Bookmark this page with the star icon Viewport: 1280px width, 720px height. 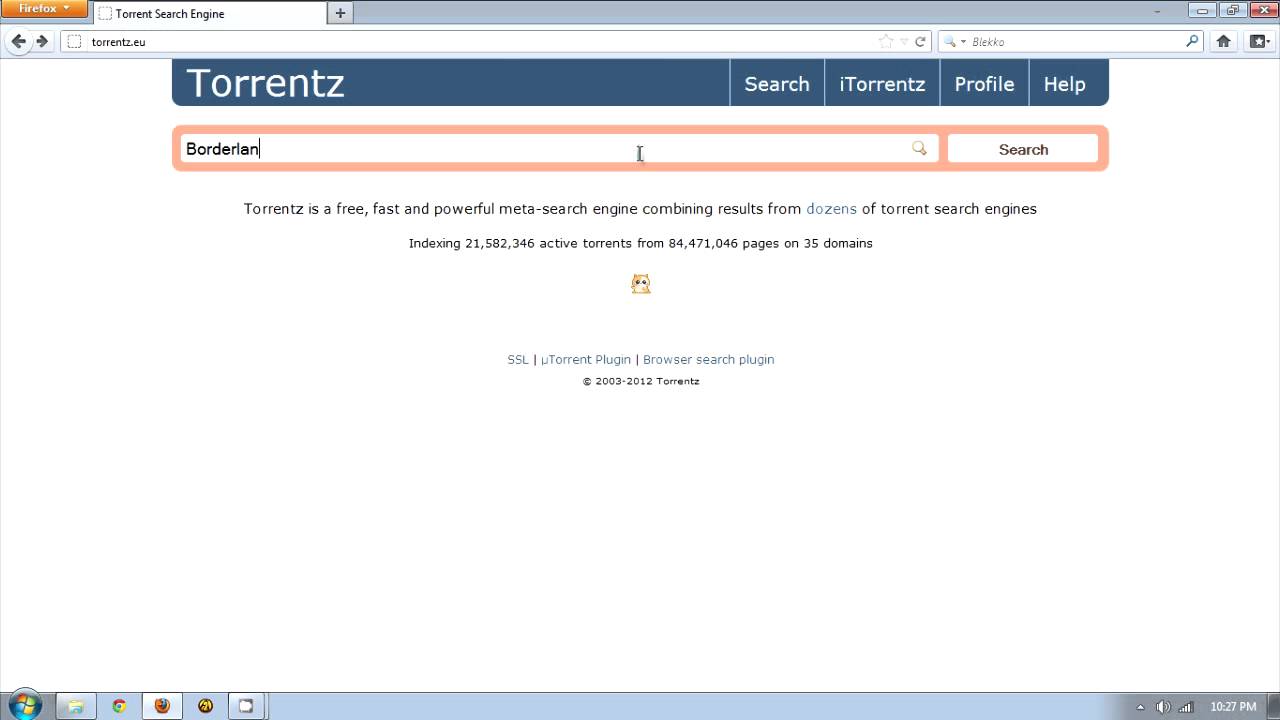click(886, 41)
